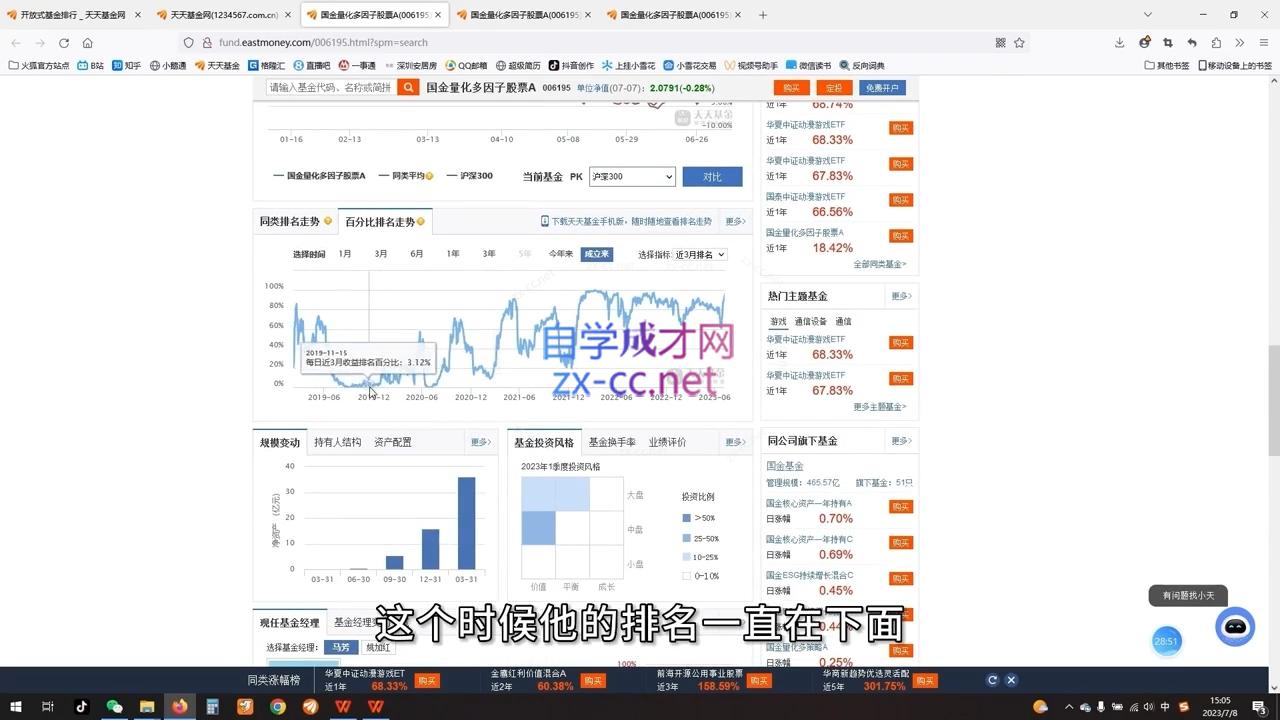Open the browser tab list dropdown
The height and width of the screenshot is (720, 1280).
[x=1148, y=15]
